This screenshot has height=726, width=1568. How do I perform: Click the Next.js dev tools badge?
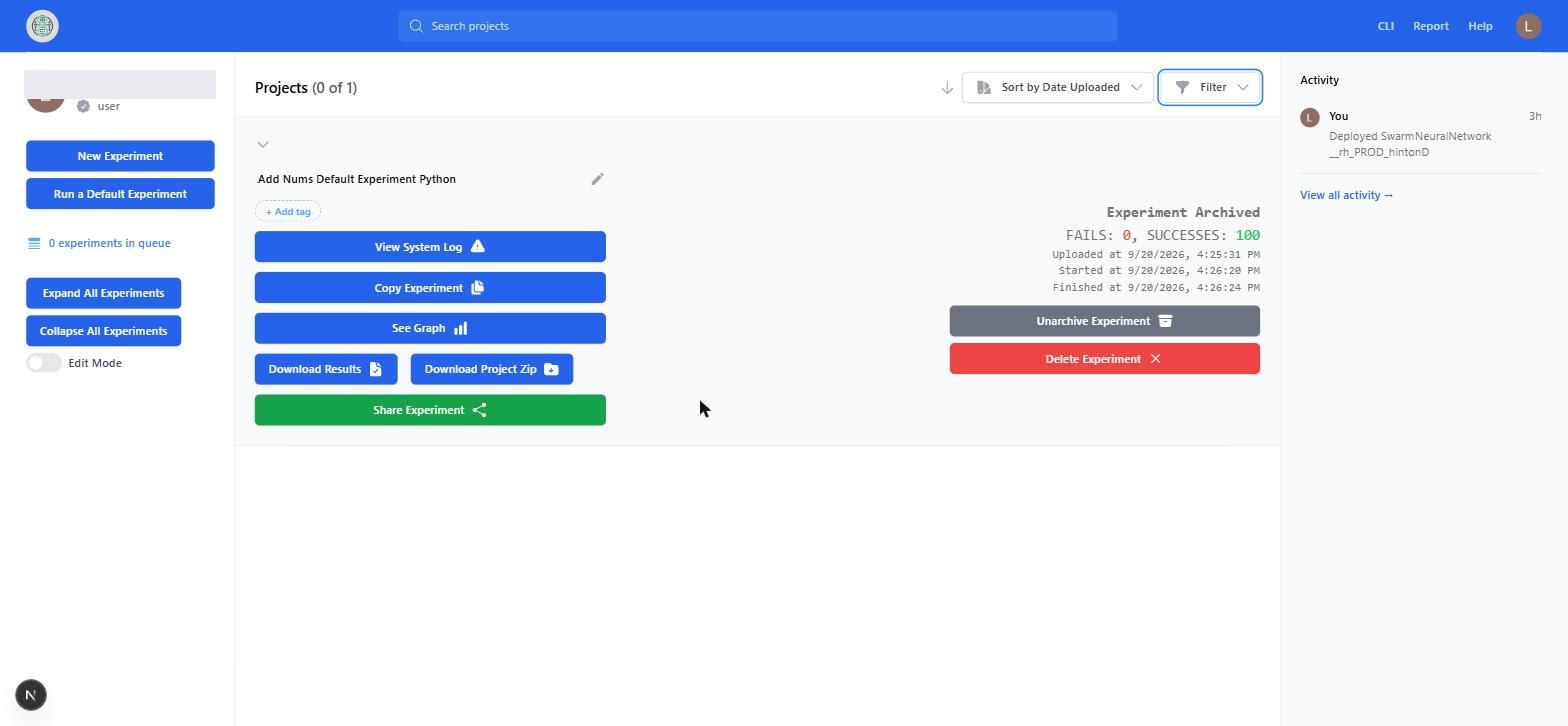[31, 695]
